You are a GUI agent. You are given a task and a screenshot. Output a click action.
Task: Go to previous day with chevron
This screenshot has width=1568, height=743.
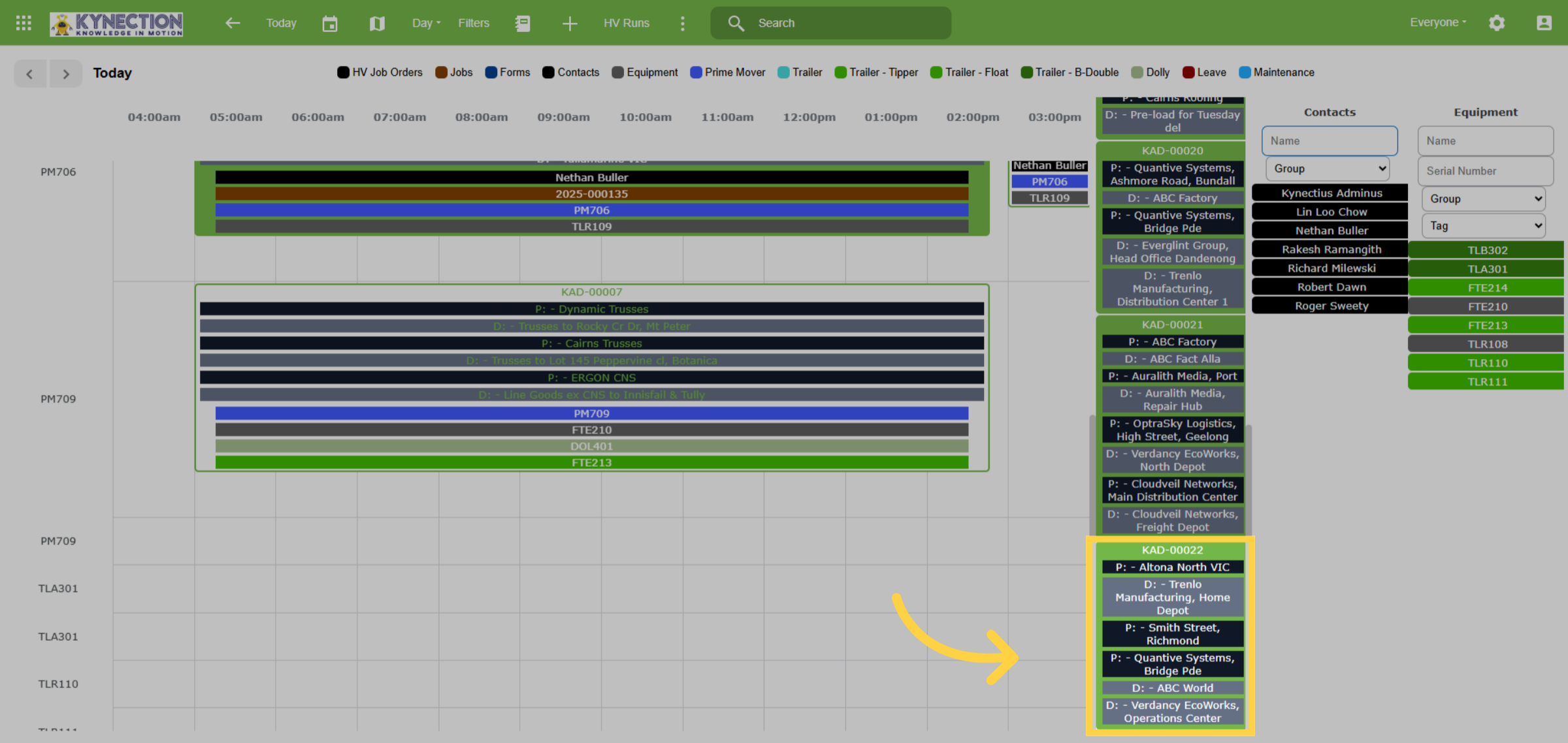[x=29, y=74]
